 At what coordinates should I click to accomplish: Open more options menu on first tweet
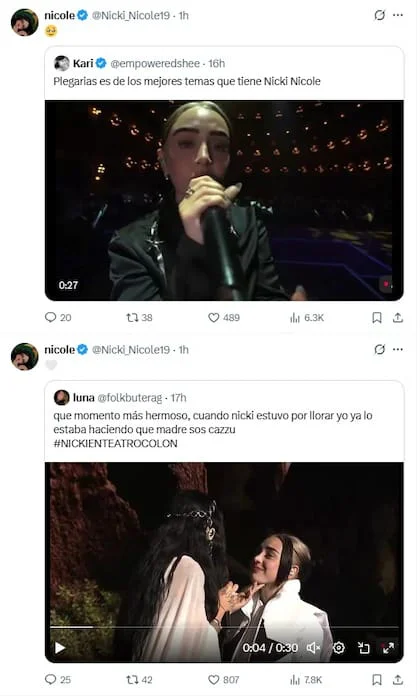tap(398, 15)
